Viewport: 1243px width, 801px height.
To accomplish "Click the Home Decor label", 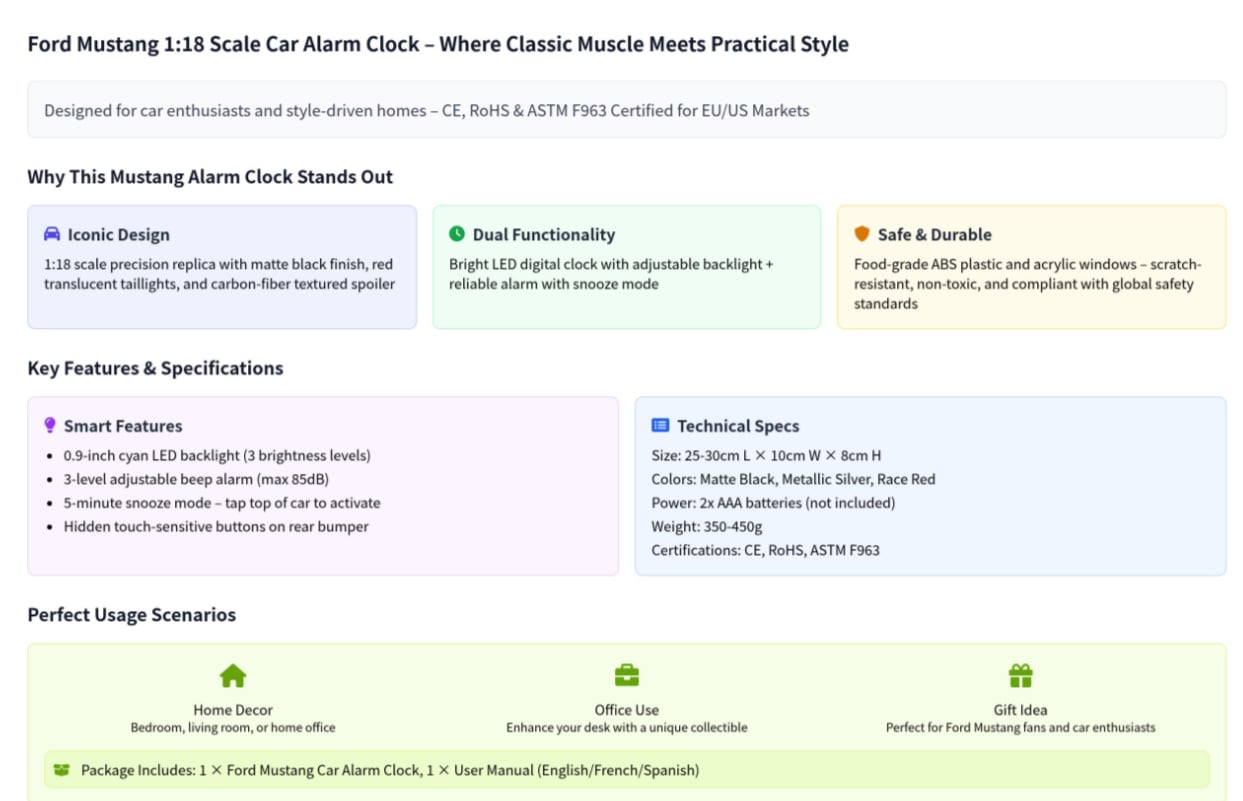I will click(233, 710).
